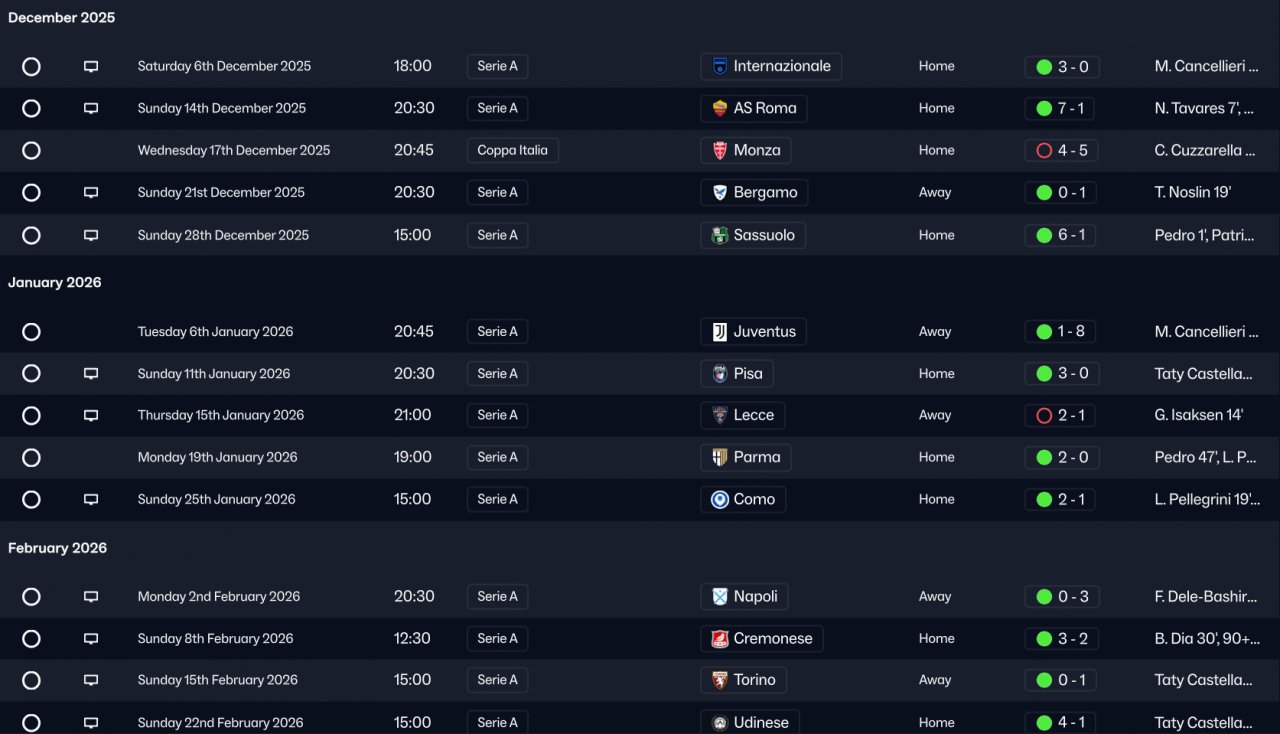Click the Monza club crest icon
Viewport: 1280px width, 734px height.
[720, 150]
